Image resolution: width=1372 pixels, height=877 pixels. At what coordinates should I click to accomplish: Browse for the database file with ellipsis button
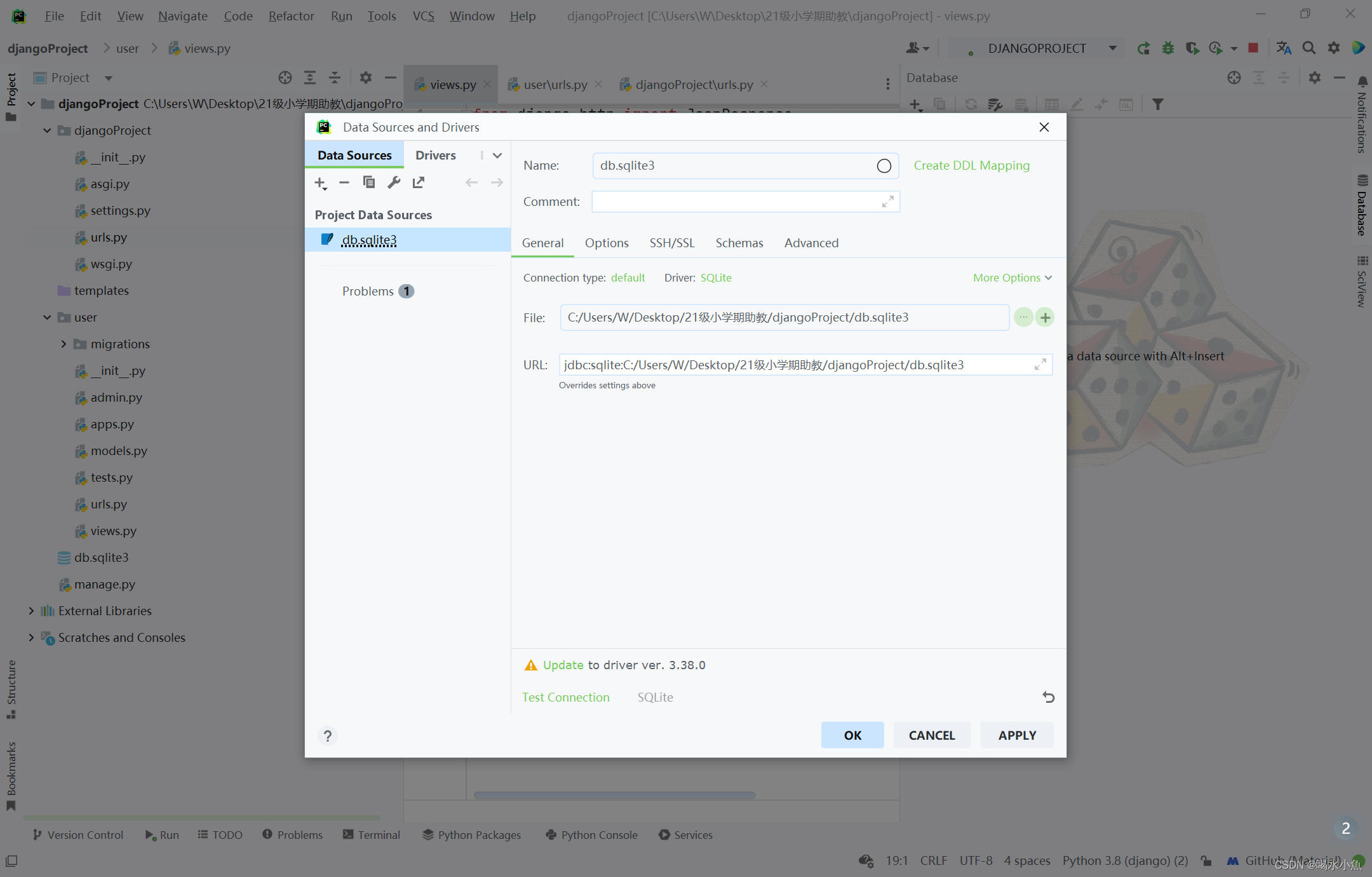pyautogui.click(x=1023, y=317)
